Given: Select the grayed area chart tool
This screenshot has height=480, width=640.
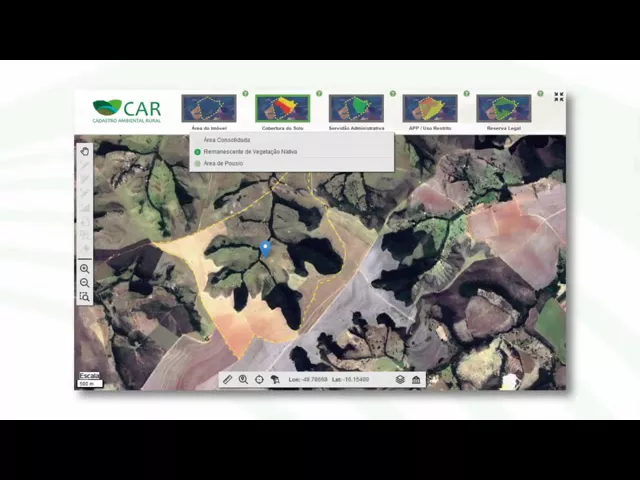Looking at the screenshot, I should tap(84, 207).
